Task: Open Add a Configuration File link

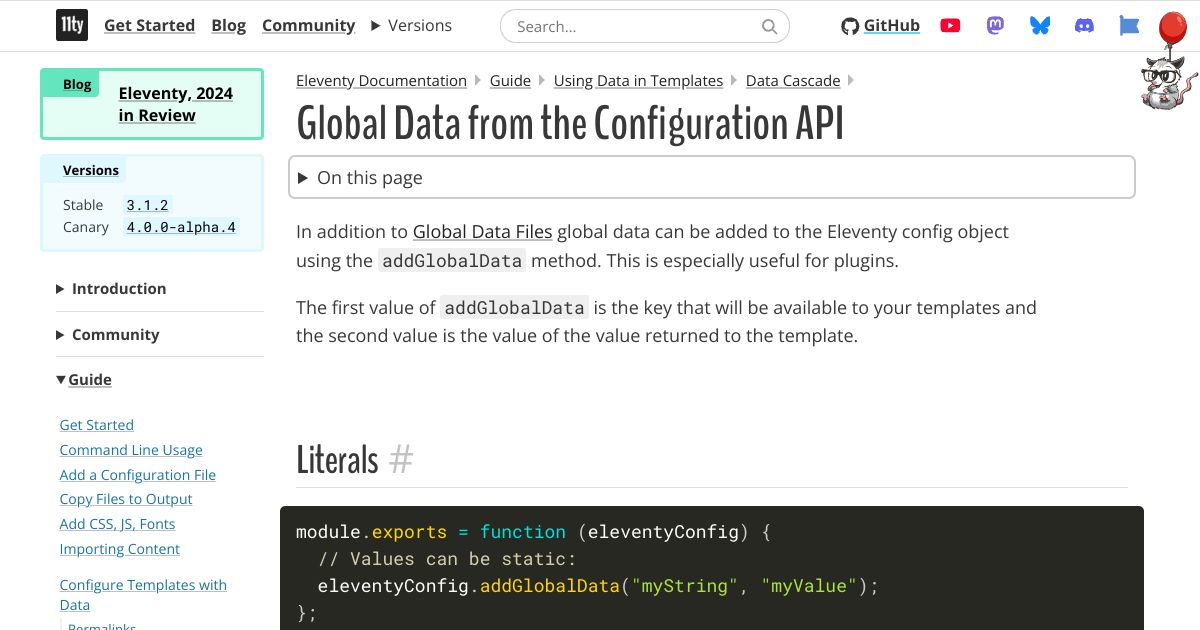Action: click(x=138, y=475)
